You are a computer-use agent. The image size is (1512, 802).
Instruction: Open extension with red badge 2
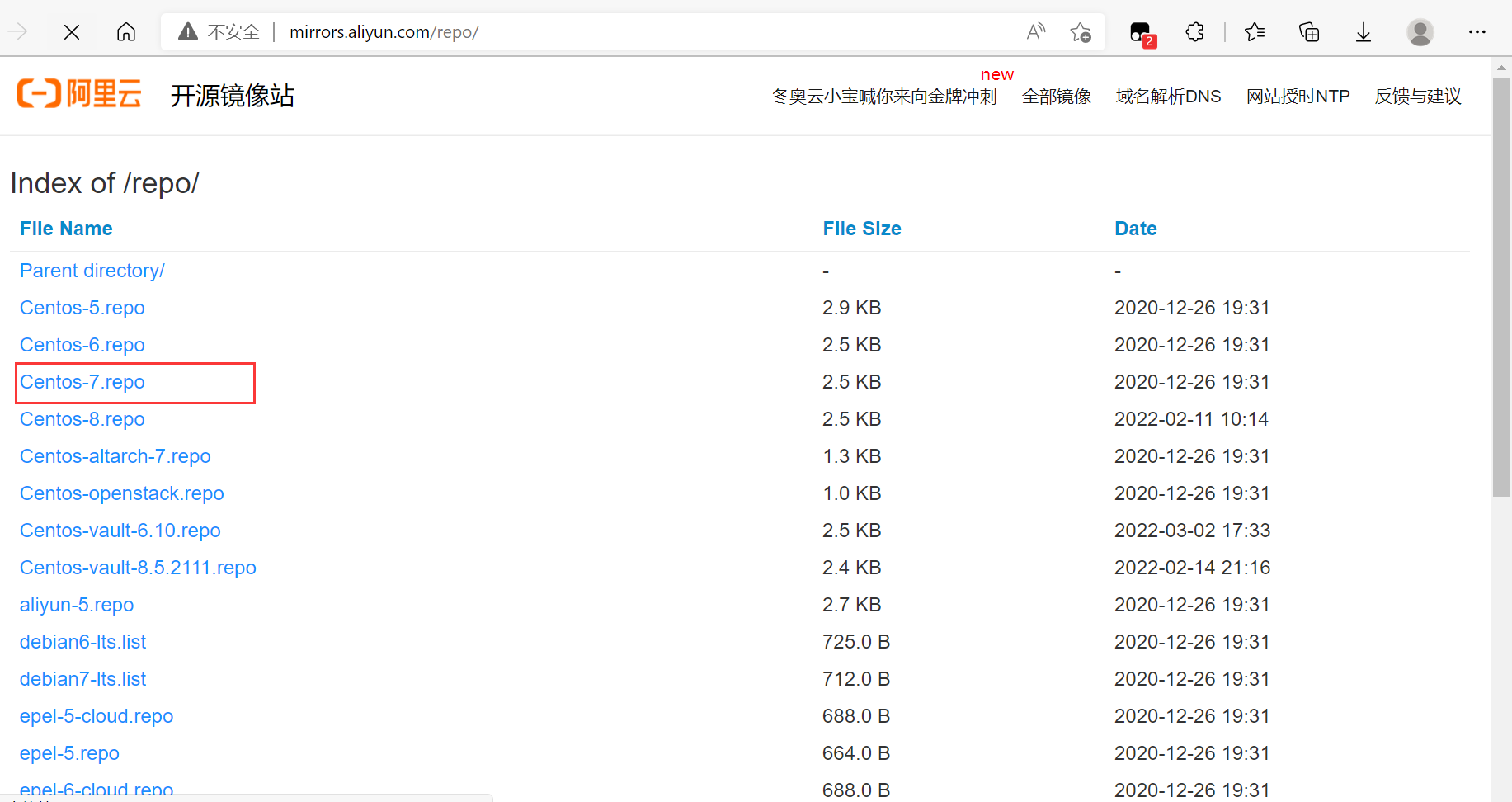[x=1142, y=33]
